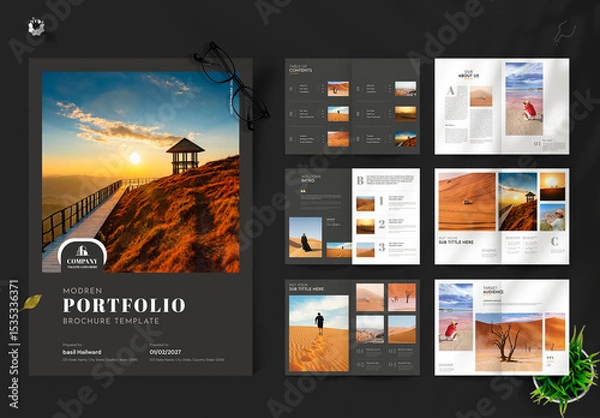
Task: Select the large sunset gazebo cover photo
Action: pos(141,172)
